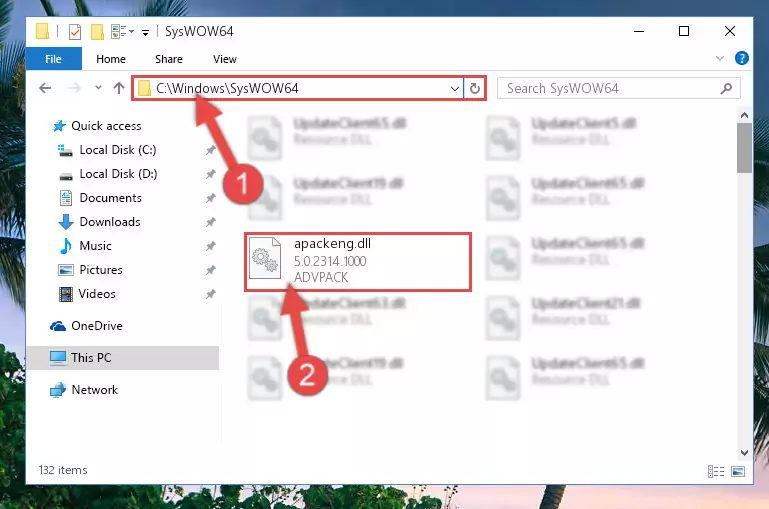Image resolution: width=769 pixels, height=509 pixels.
Task: Open Pictures in the navigation pane
Action: pos(101,270)
